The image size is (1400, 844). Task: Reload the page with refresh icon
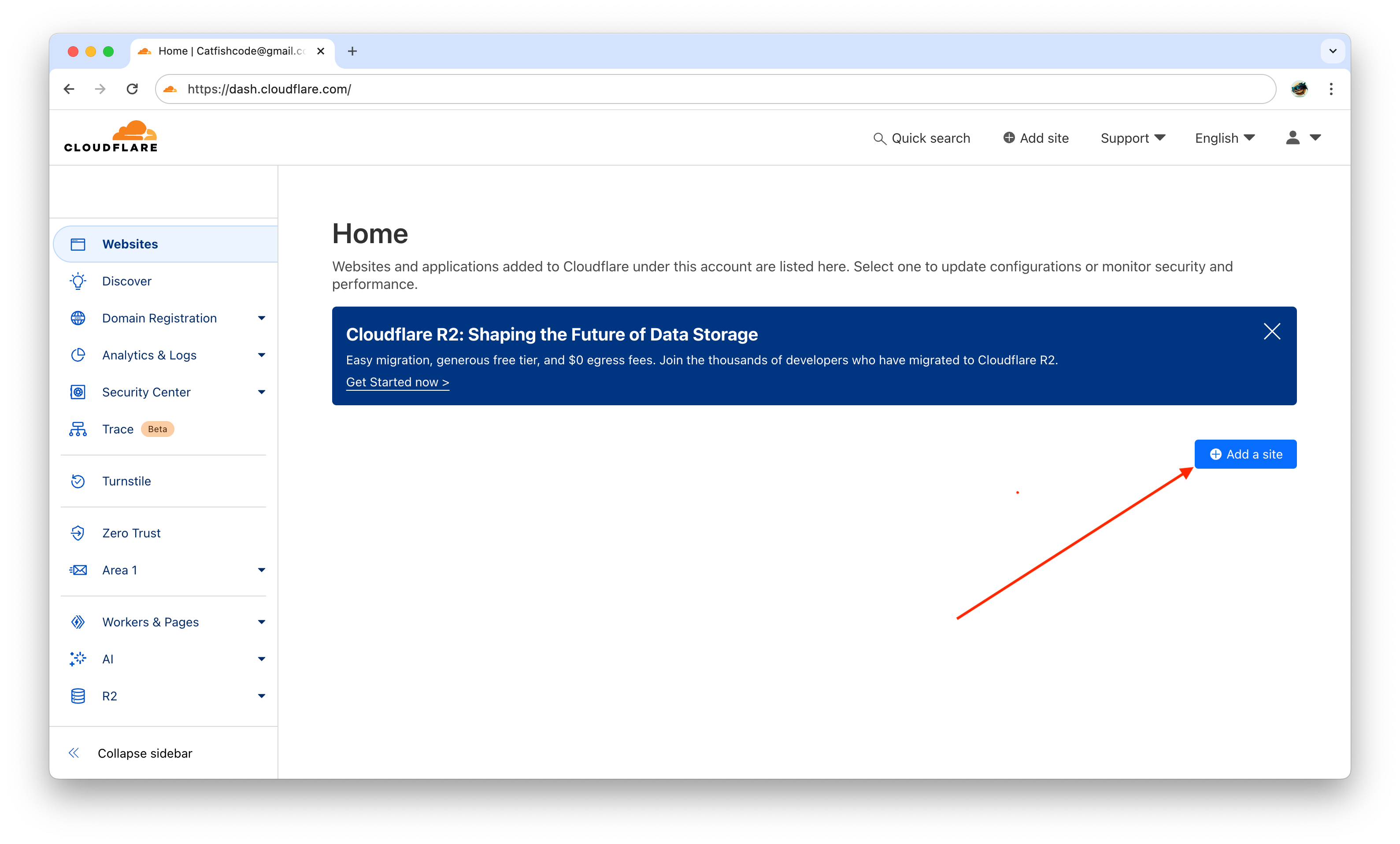(x=133, y=89)
